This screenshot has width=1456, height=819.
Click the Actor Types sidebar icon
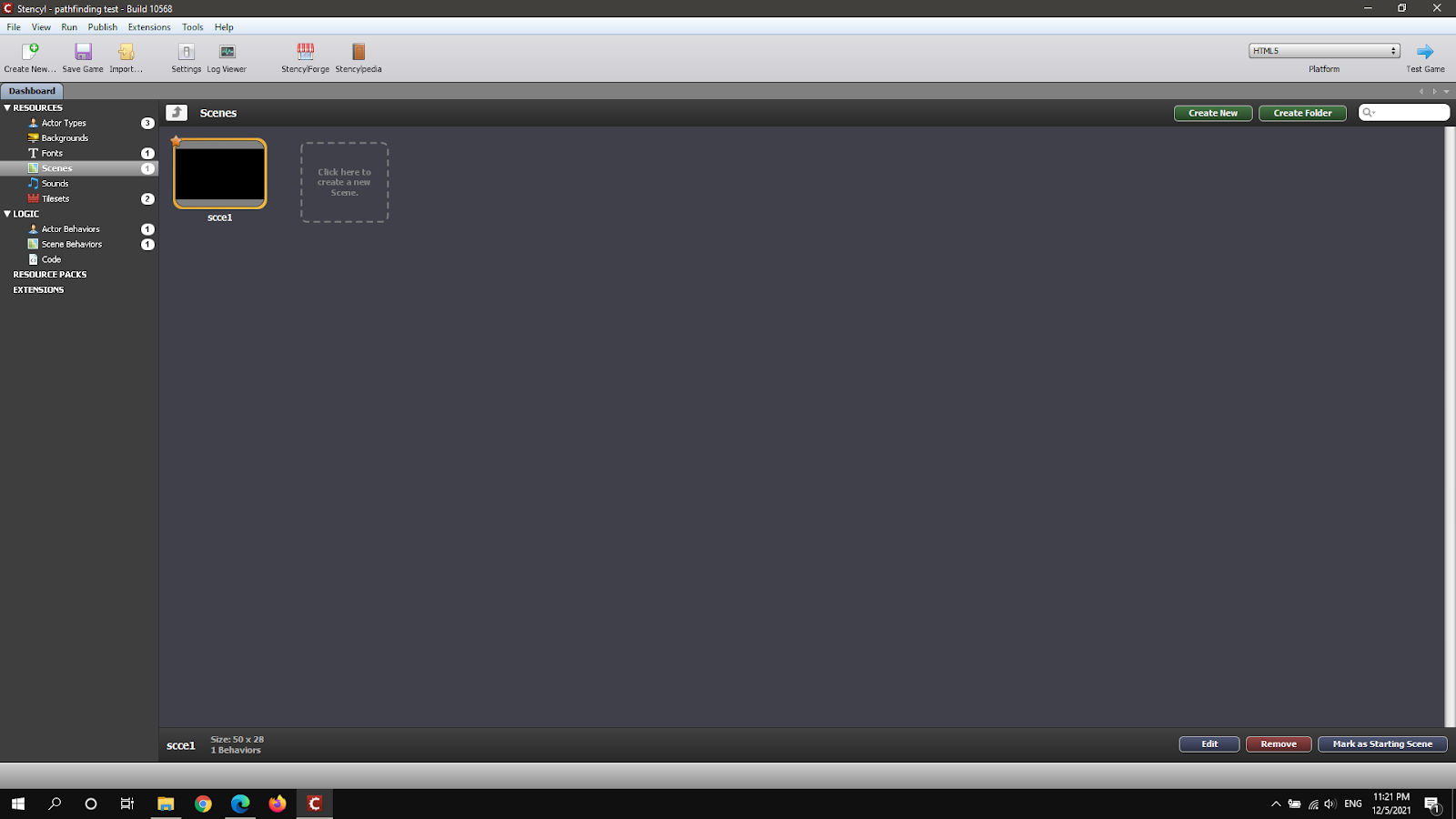[x=34, y=123]
